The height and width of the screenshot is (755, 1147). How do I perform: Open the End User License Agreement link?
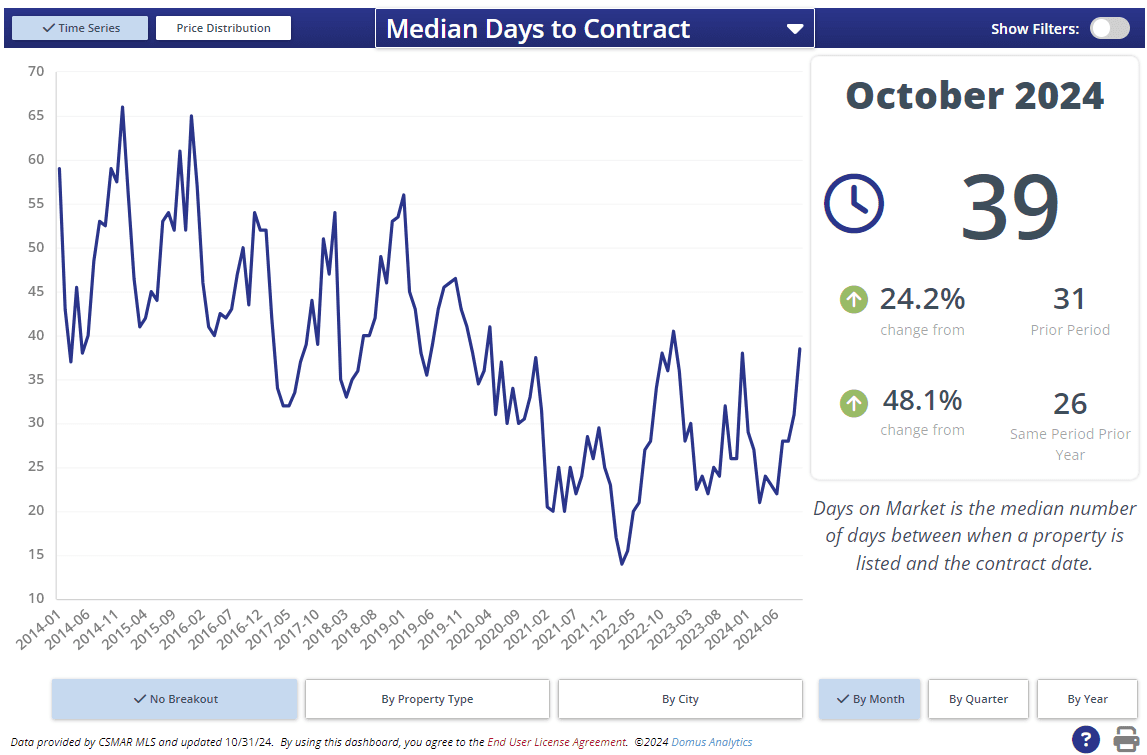[x=557, y=742]
